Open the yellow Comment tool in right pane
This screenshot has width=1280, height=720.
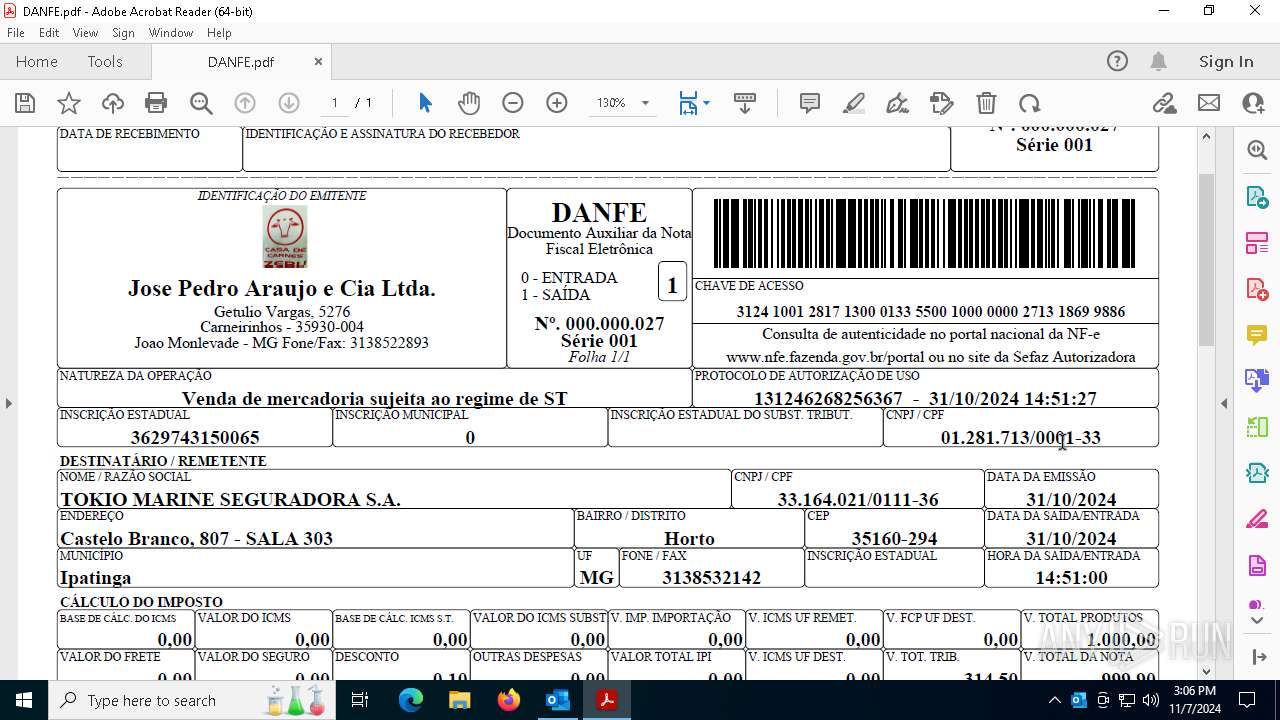1257,335
